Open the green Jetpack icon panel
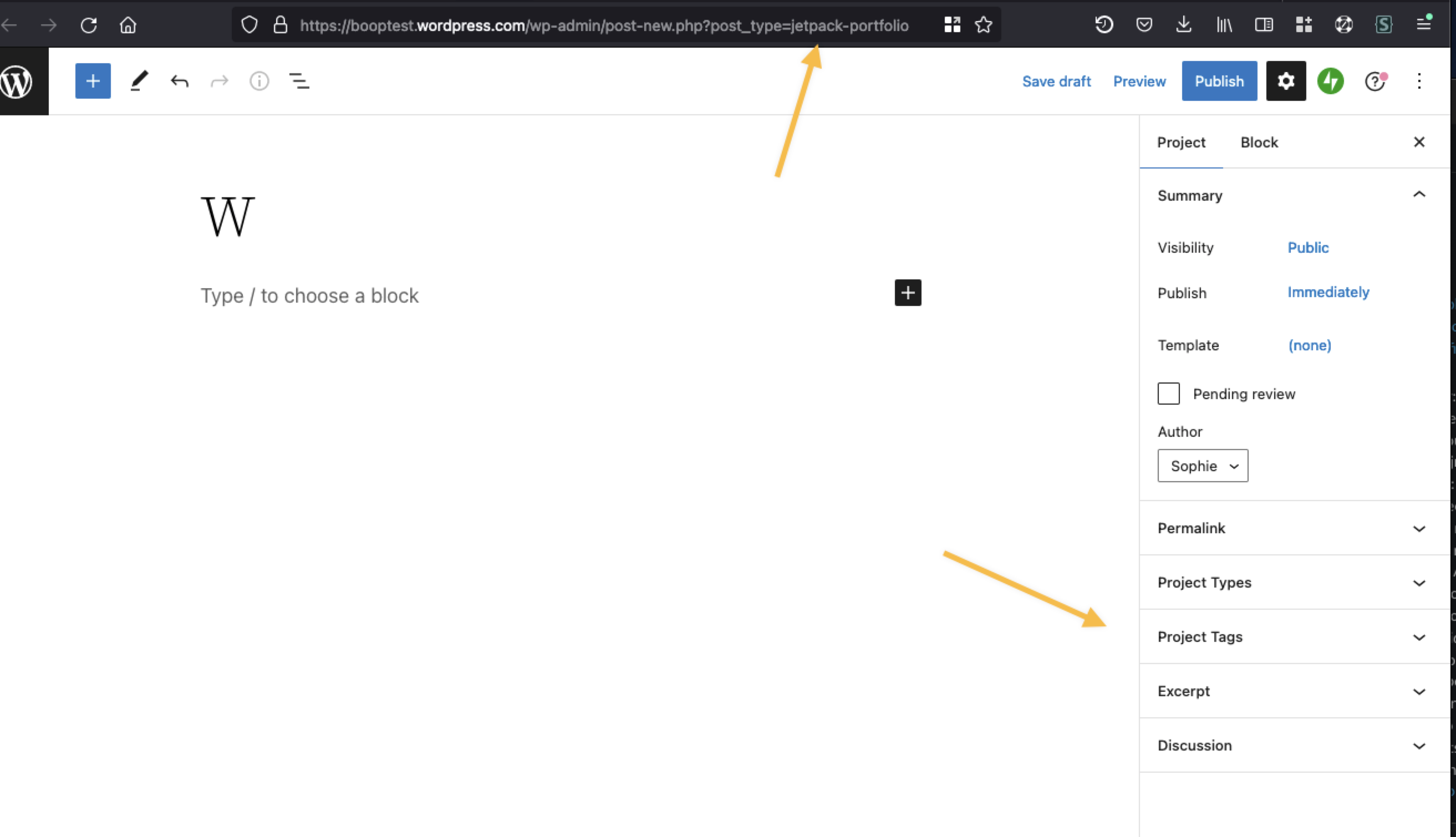 click(x=1330, y=81)
